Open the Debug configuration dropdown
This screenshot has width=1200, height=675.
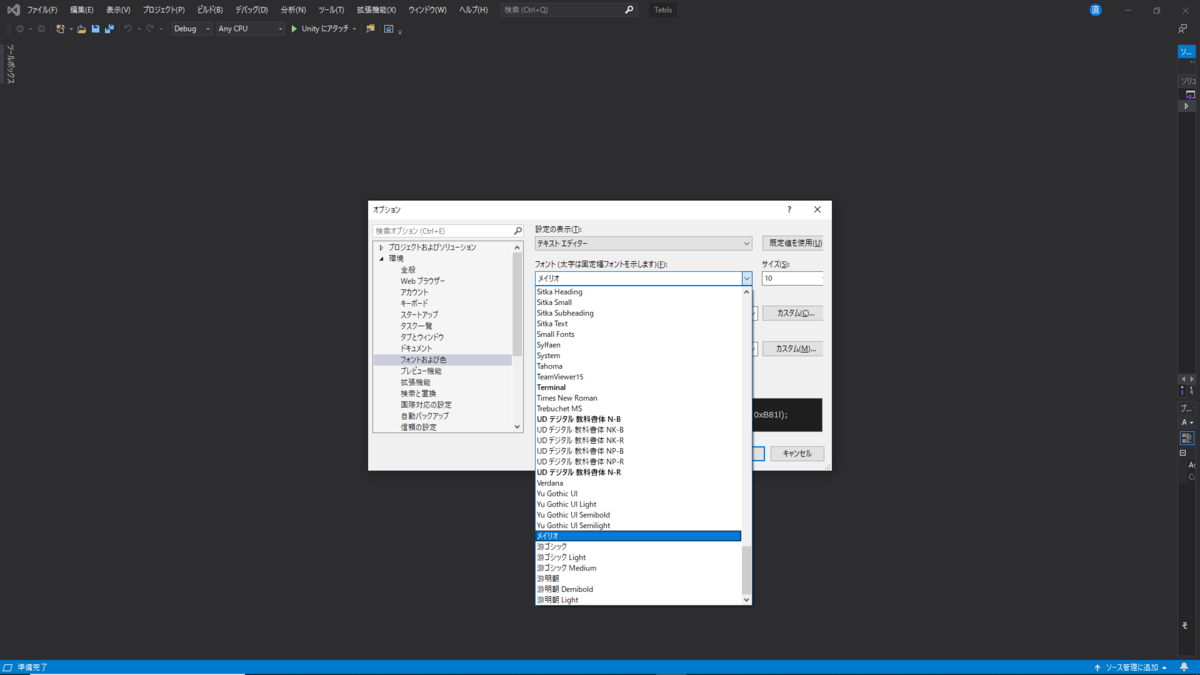pyautogui.click(x=192, y=29)
